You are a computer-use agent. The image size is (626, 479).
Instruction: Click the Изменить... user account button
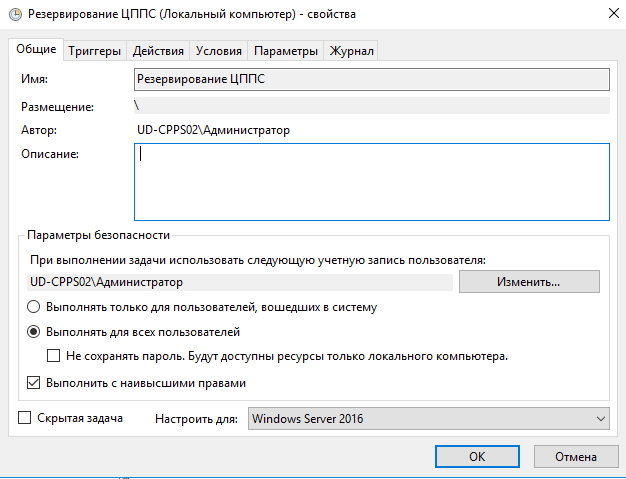[529, 282]
